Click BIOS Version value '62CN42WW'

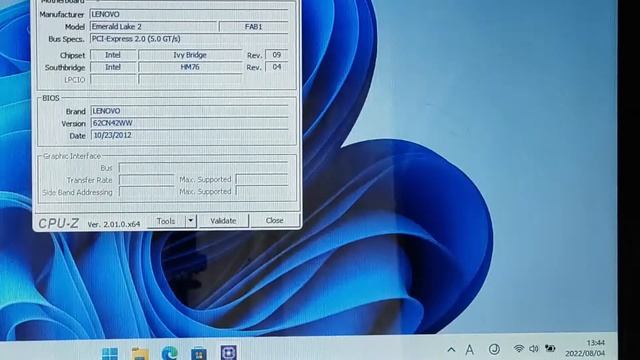[x=189, y=123]
